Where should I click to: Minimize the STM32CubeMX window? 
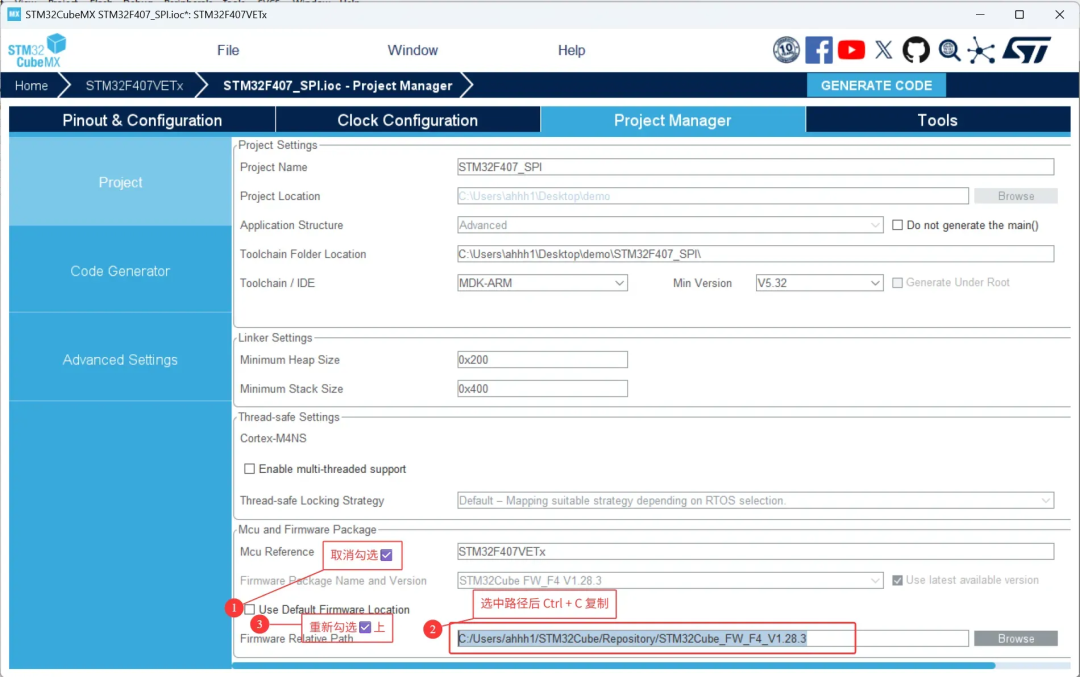[980, 14]
